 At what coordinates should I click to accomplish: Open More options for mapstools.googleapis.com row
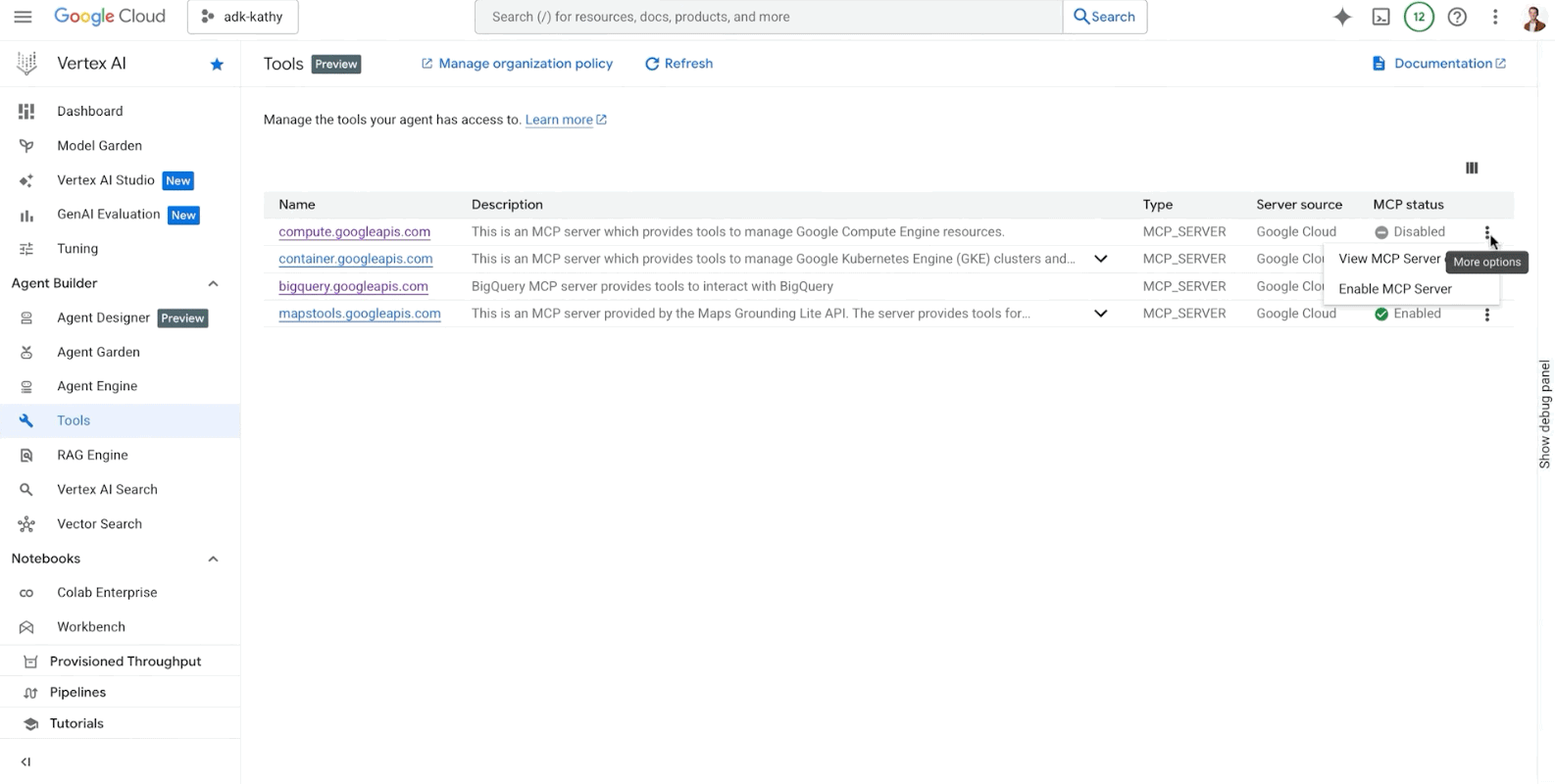[1487, 315]
